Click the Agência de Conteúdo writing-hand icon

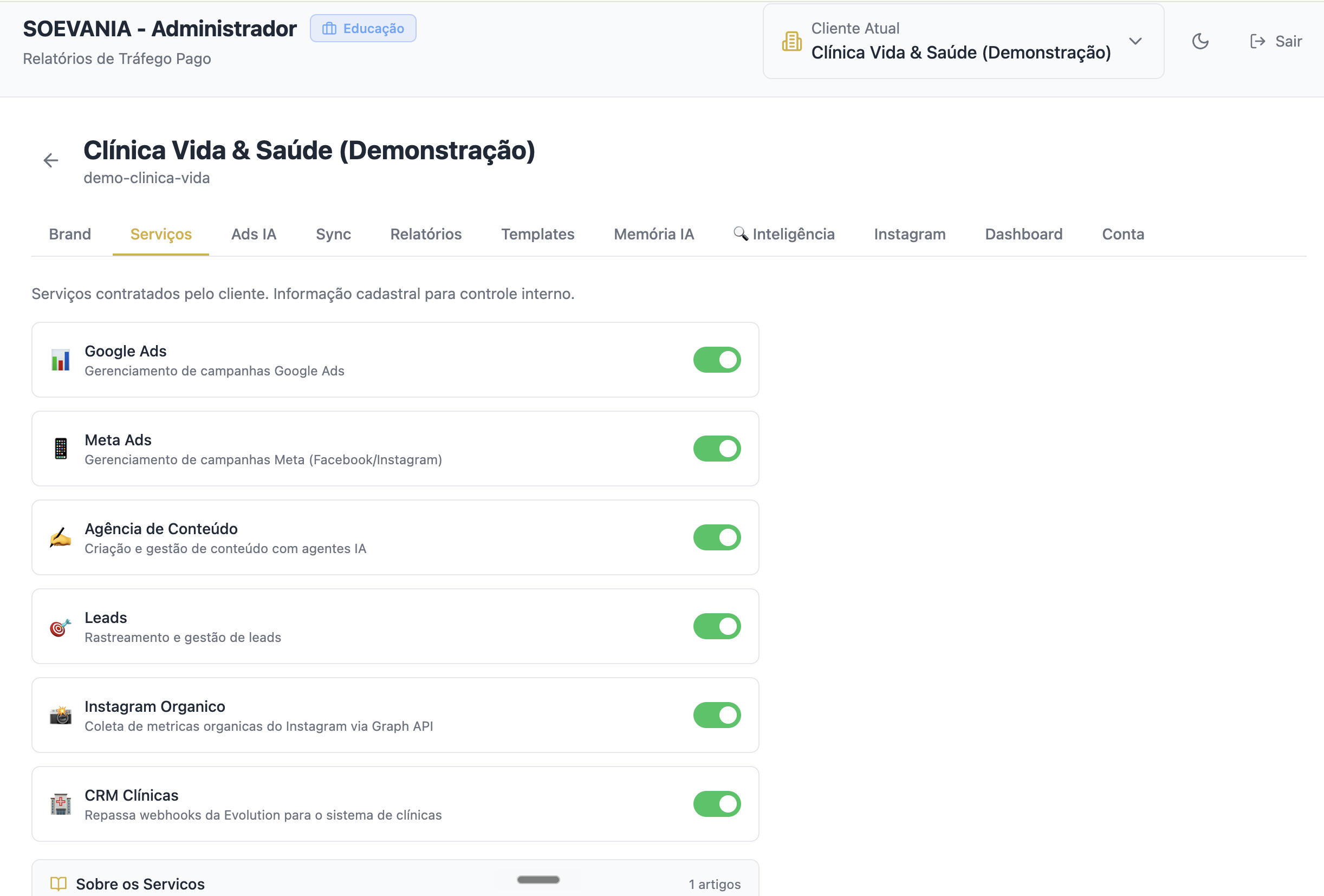(x=60, y=538)
